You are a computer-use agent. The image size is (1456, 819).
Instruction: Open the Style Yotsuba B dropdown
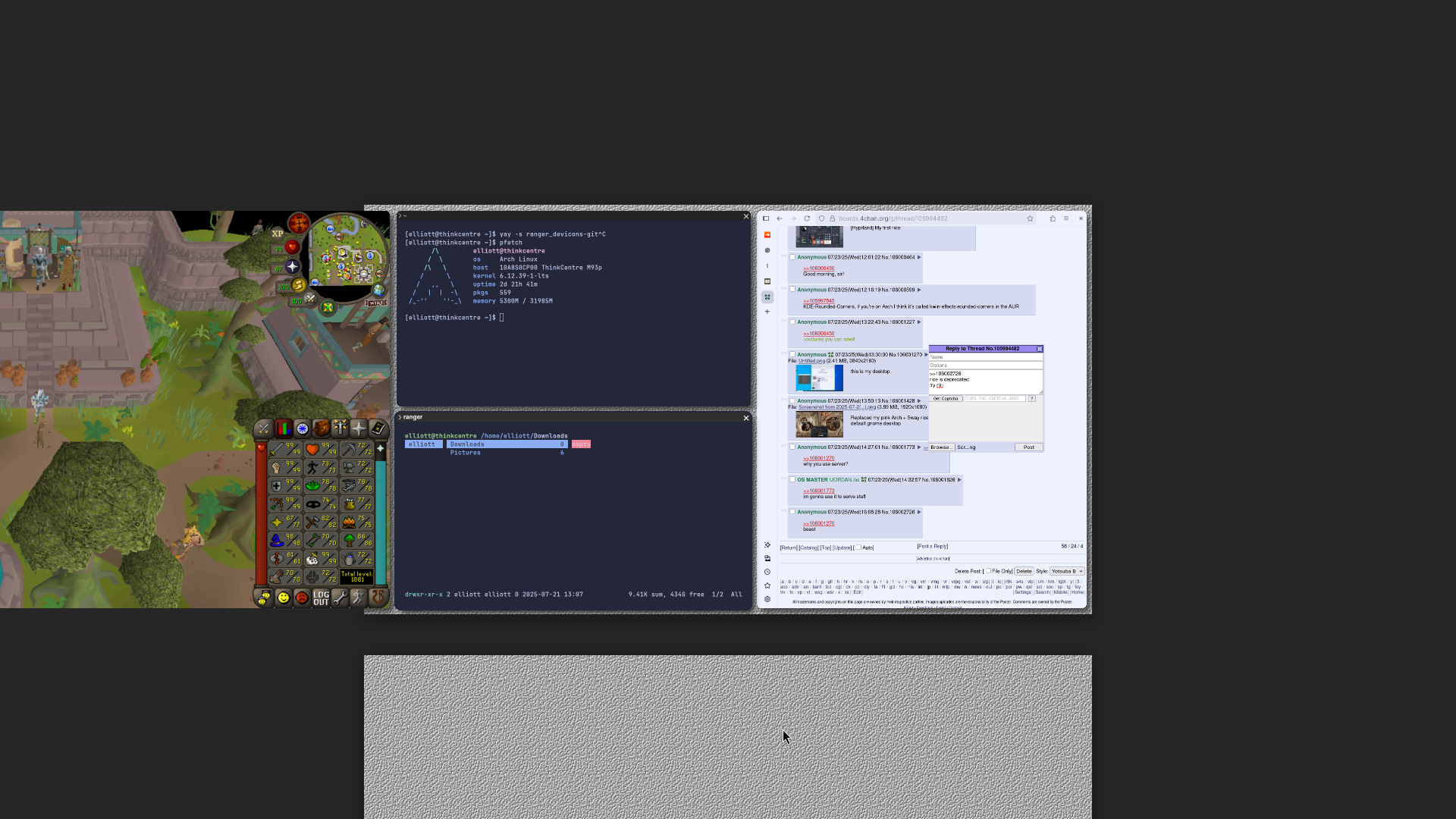pos(1067,571)
